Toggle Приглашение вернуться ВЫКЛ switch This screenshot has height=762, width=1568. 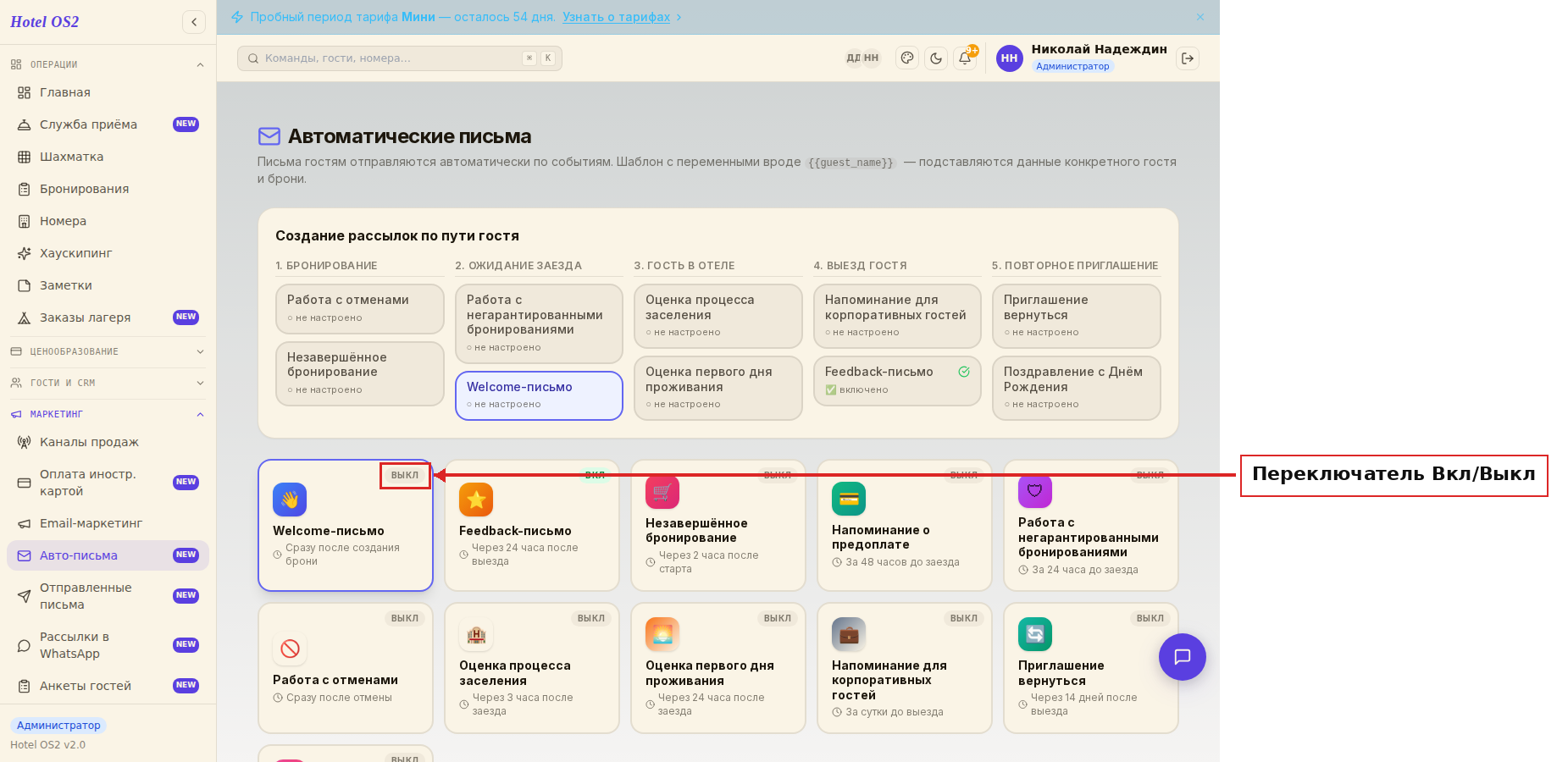coord(1150,618)
